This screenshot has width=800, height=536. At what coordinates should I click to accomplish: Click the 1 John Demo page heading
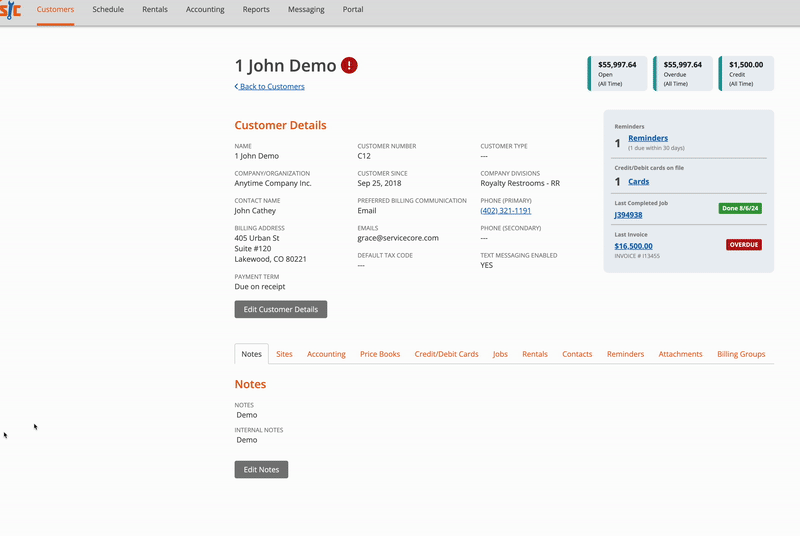coord(285,65)
